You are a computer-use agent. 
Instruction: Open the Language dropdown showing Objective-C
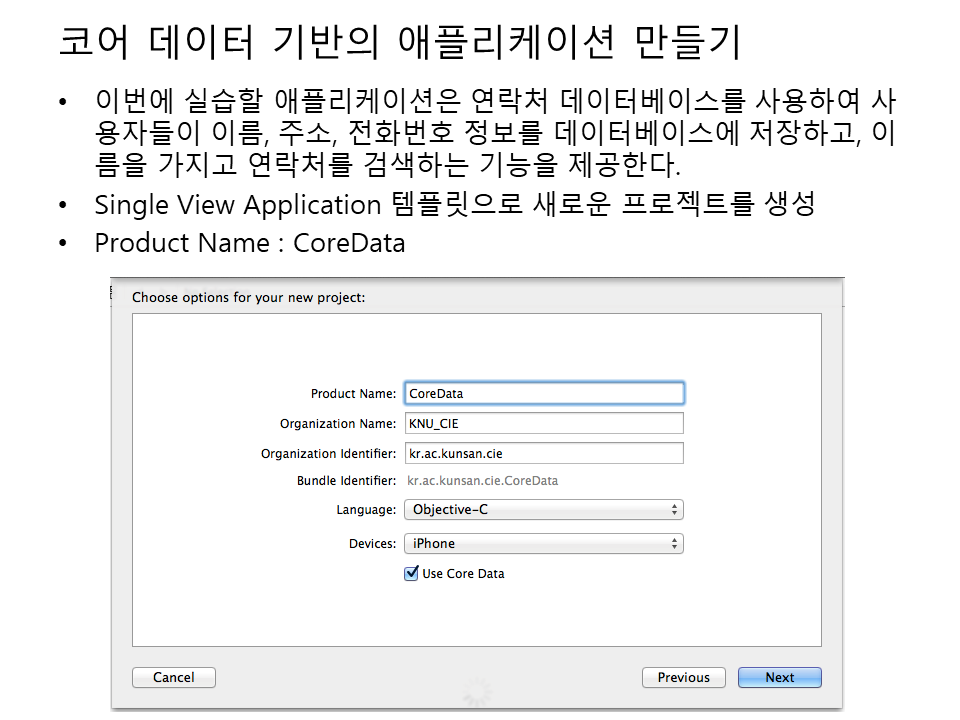pos(544,510)
